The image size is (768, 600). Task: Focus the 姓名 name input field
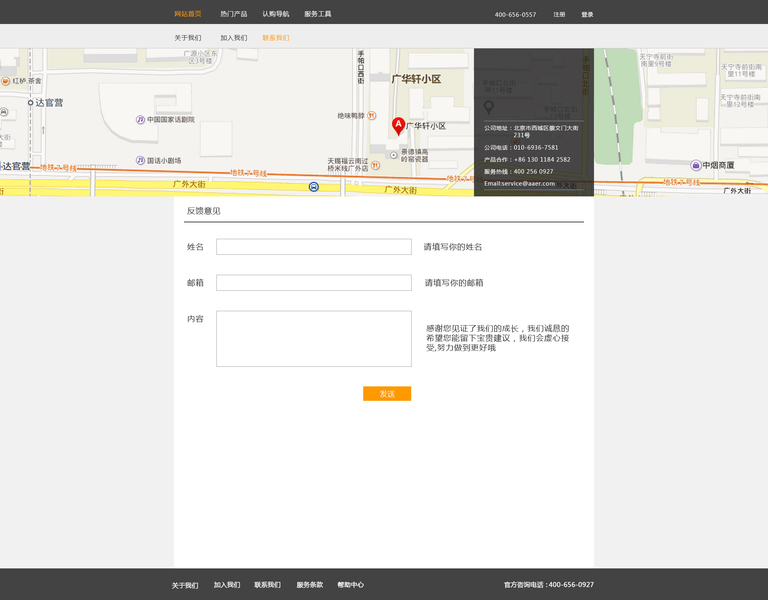(x=314, y=247)
